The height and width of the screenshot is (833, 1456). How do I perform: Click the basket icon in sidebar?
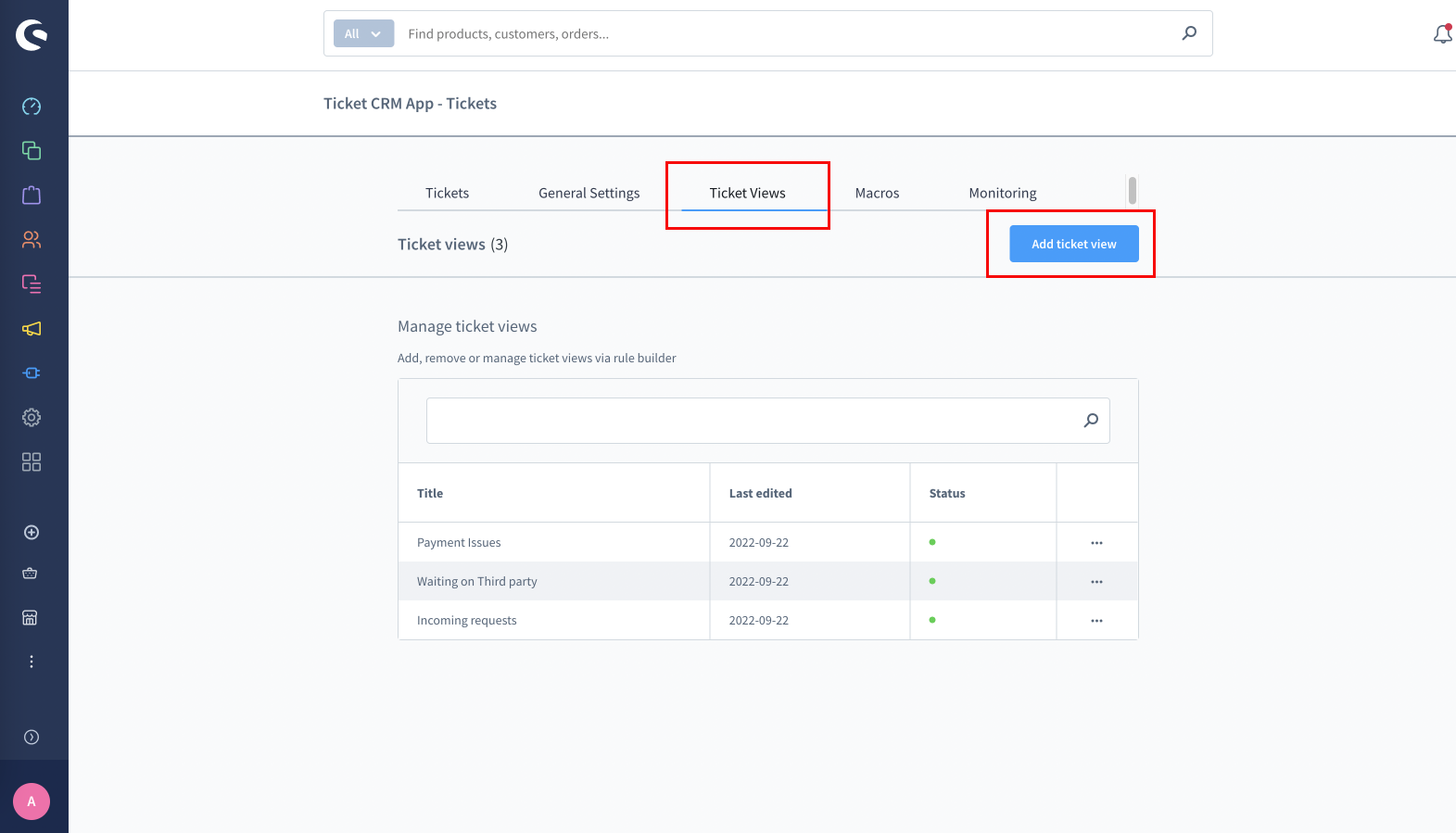pyautogui.click(x=32, y=574)
